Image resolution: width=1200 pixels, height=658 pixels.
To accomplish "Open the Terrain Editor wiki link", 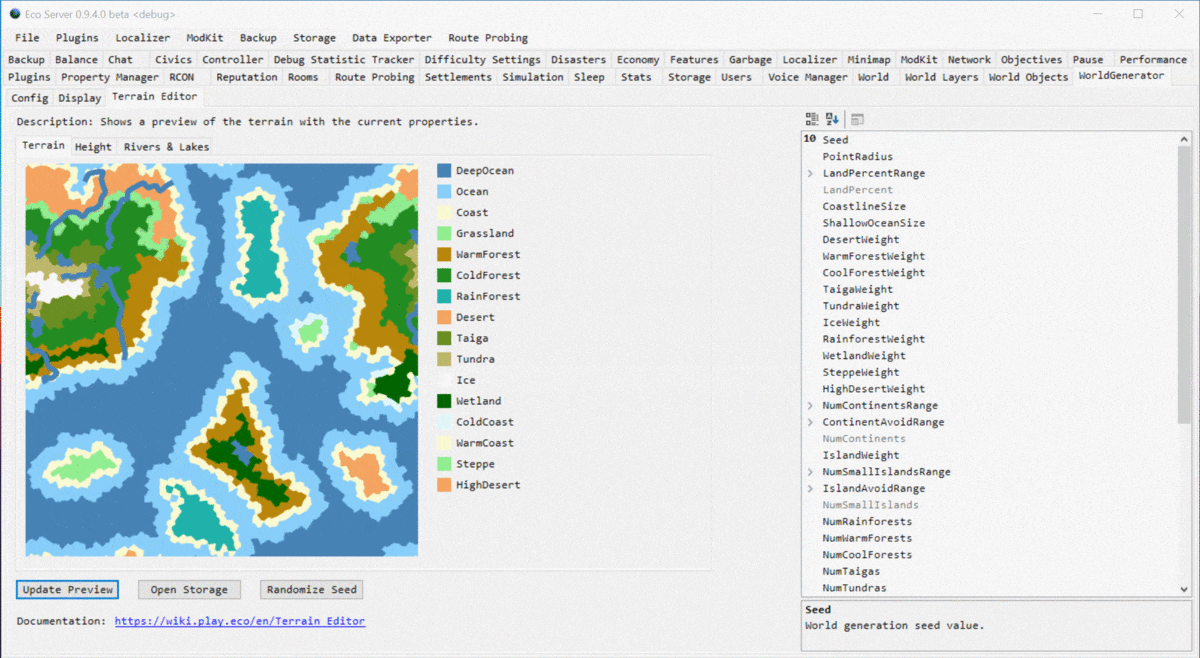I will tap(239, 621).
